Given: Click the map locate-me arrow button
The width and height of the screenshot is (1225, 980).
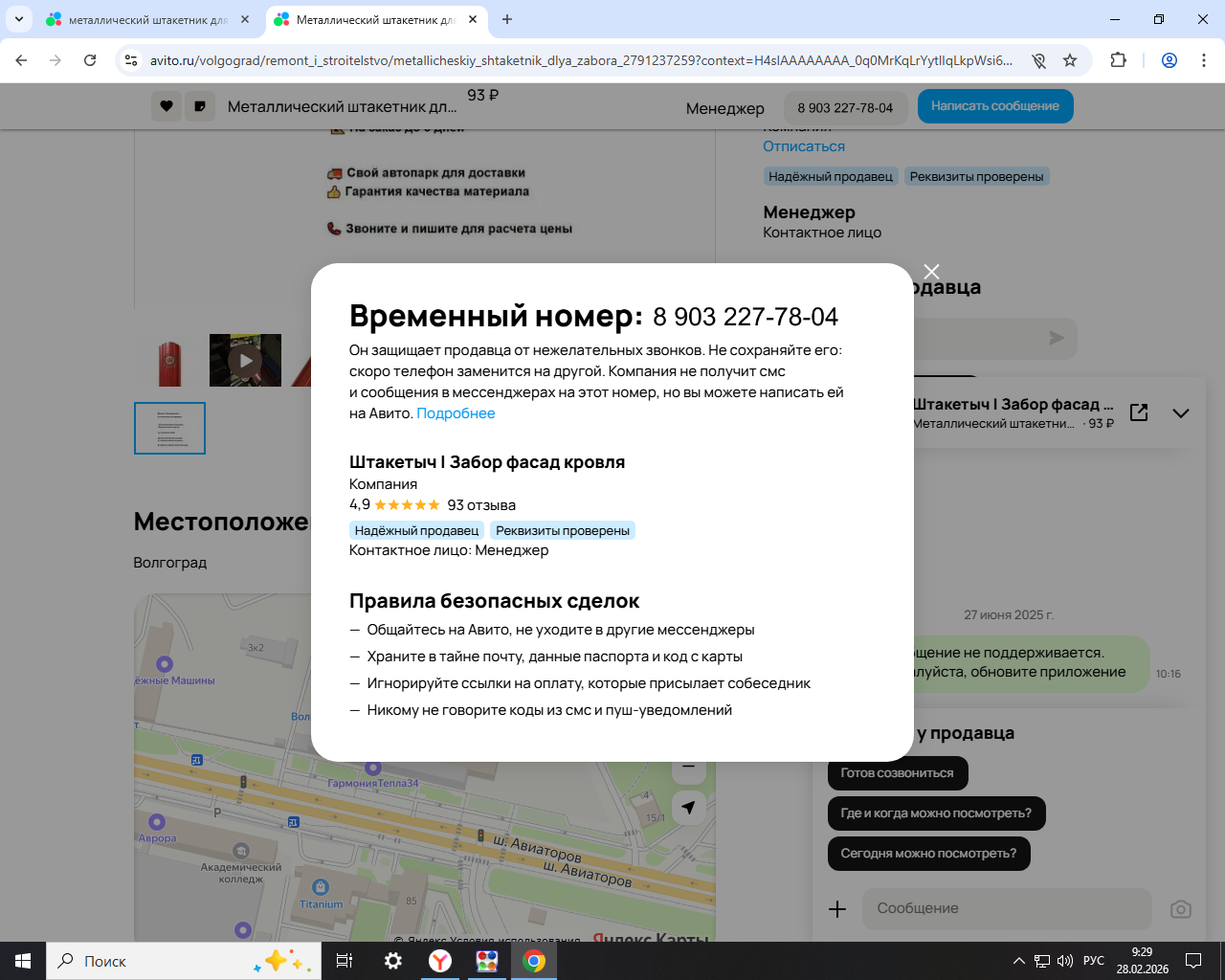Looking at the screenshot, I should coord(688,808).
